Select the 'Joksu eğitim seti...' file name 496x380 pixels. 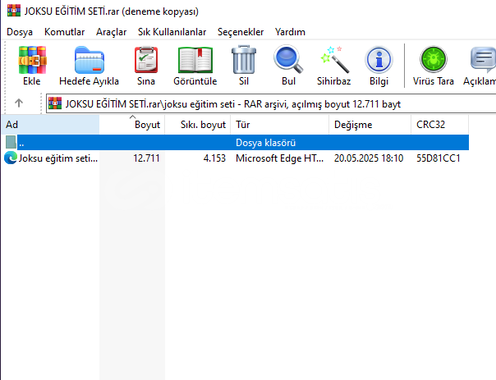point(58,158)
